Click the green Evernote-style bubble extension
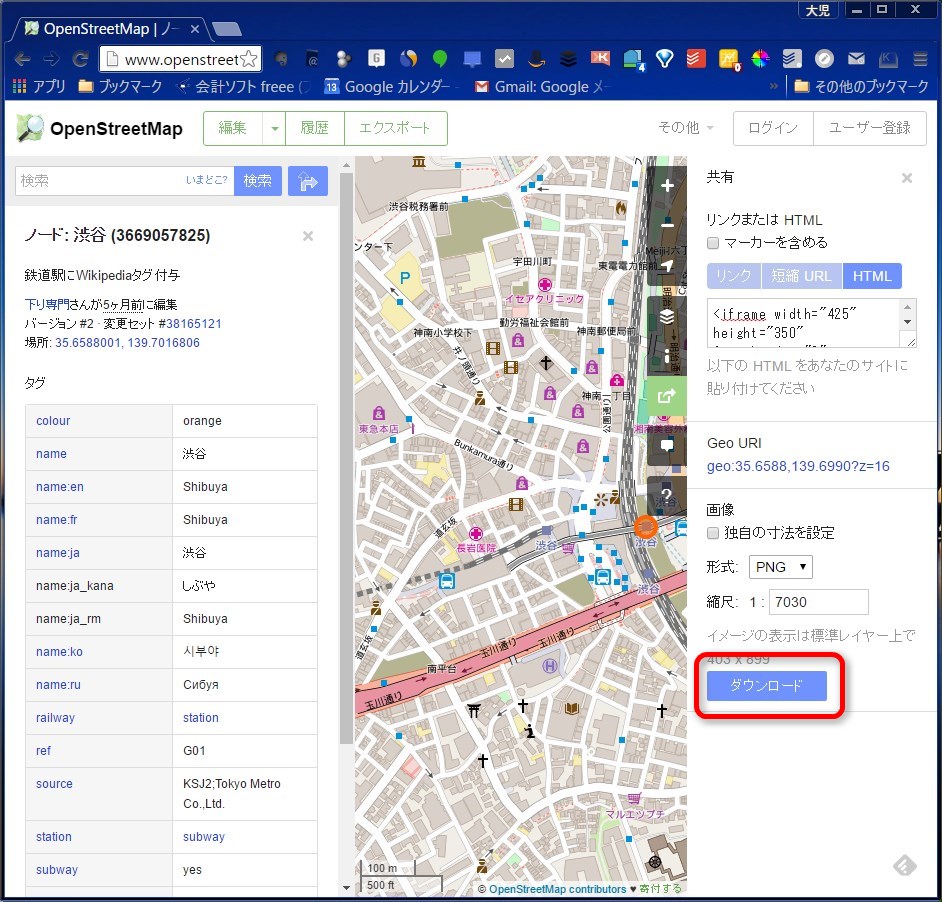 tap(440, 59)
